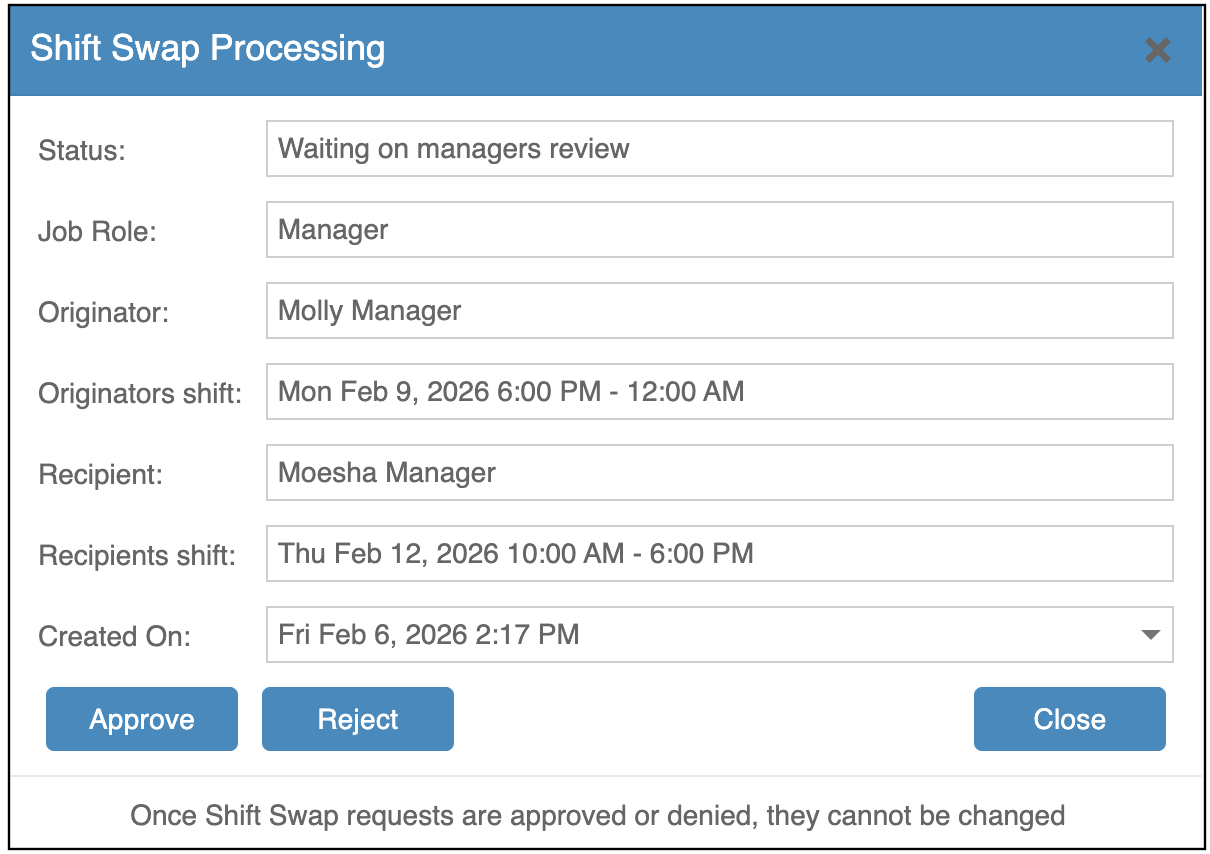Image resolution: width=1210 pixels, height=854 pixels.
Task: Click the "Originators shift:" label
Action: [x=140, y=394]
